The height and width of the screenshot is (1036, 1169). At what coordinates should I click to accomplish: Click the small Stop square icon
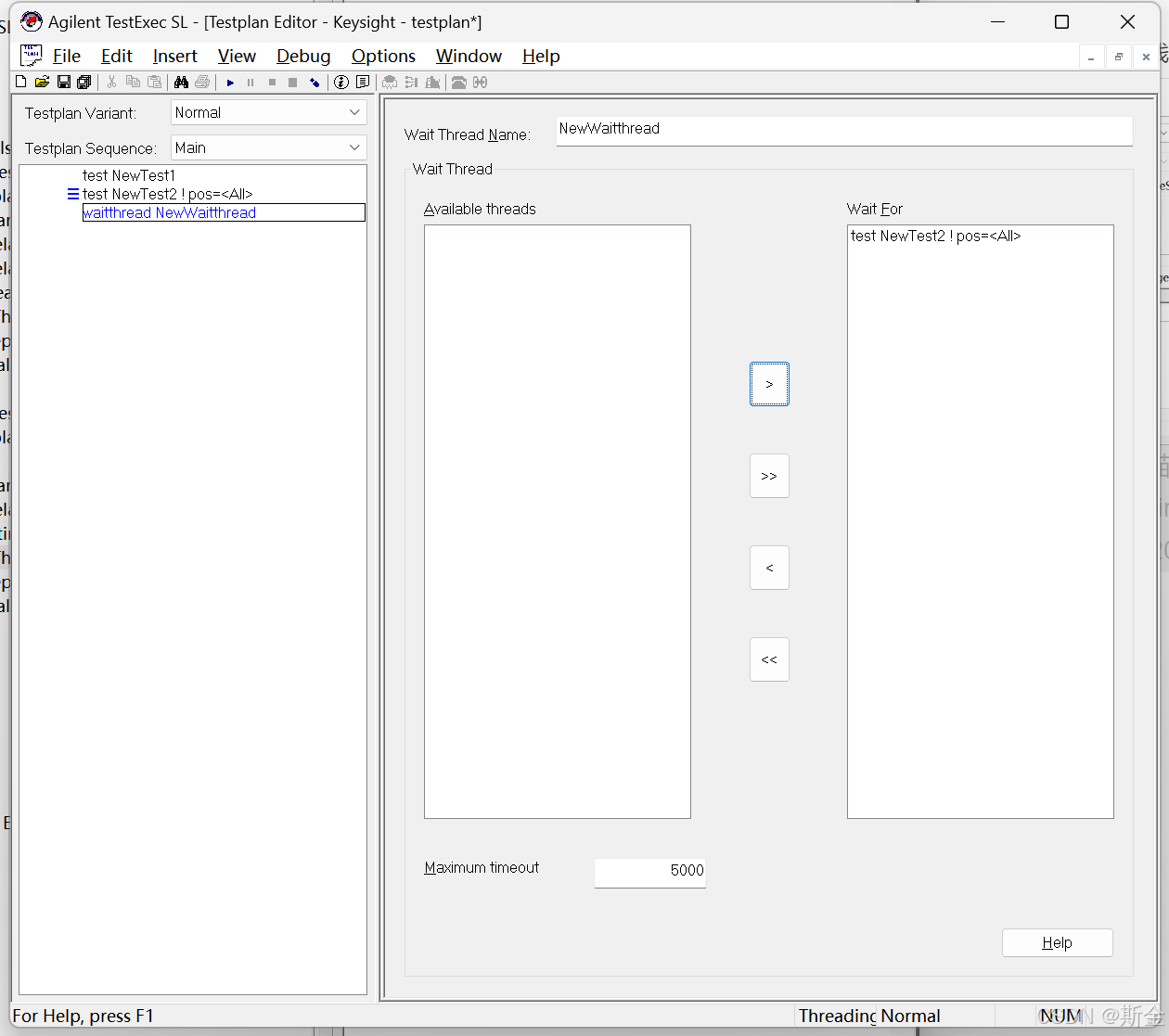pos(272,83)
